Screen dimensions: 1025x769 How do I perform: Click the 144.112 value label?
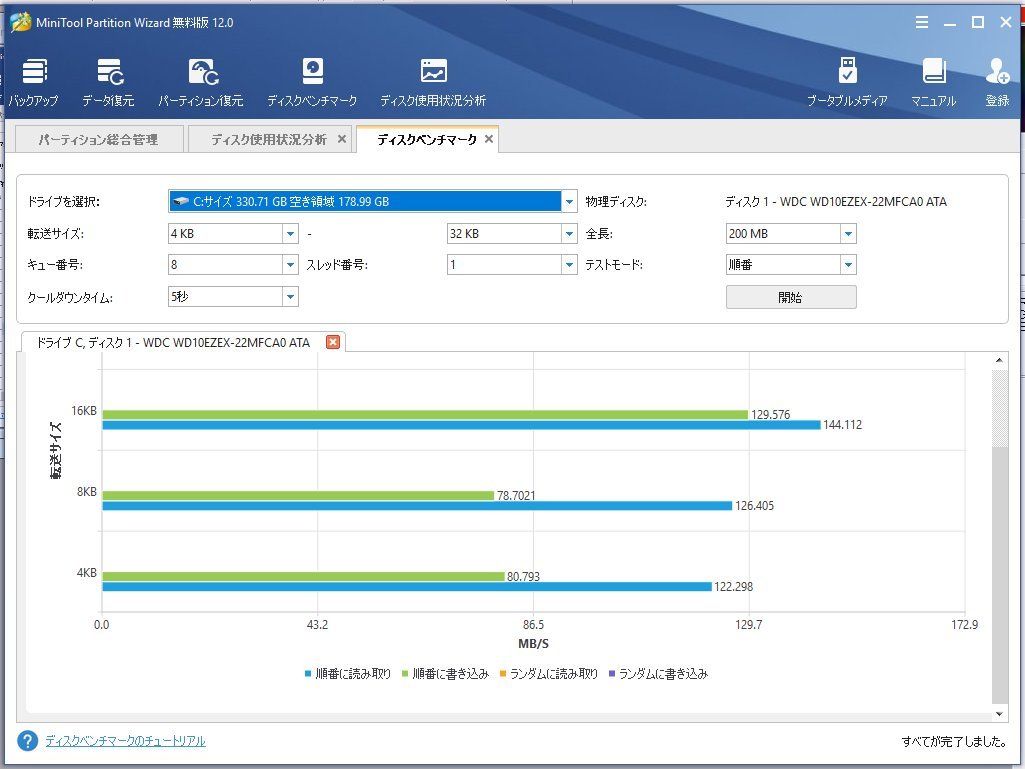click(x=843, y=425)
